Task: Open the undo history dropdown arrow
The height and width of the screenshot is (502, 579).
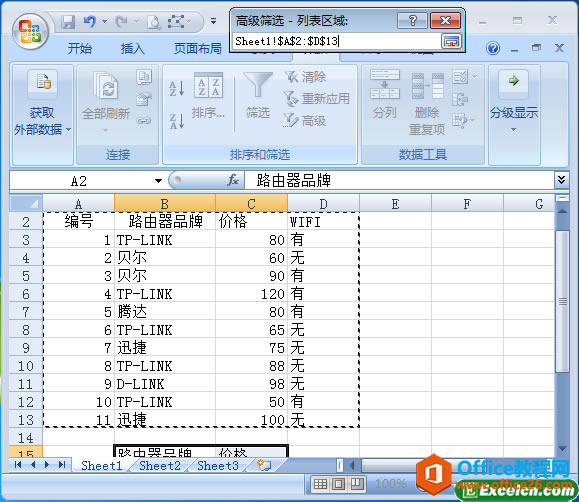Action: click(105, 21)
